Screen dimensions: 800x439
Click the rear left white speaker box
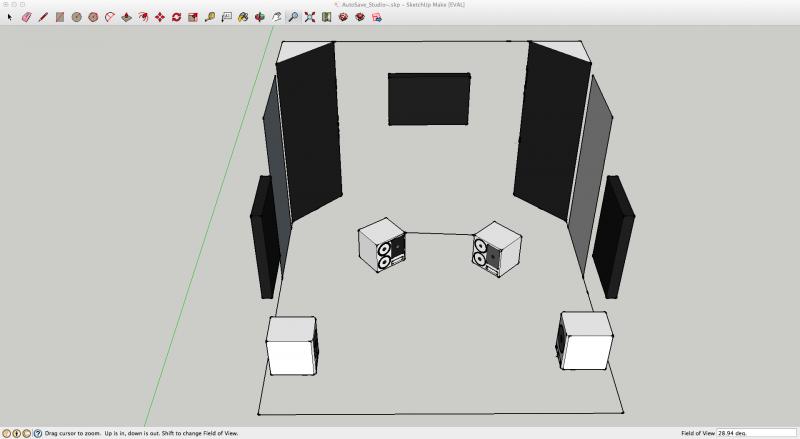[x=291, y=346]
